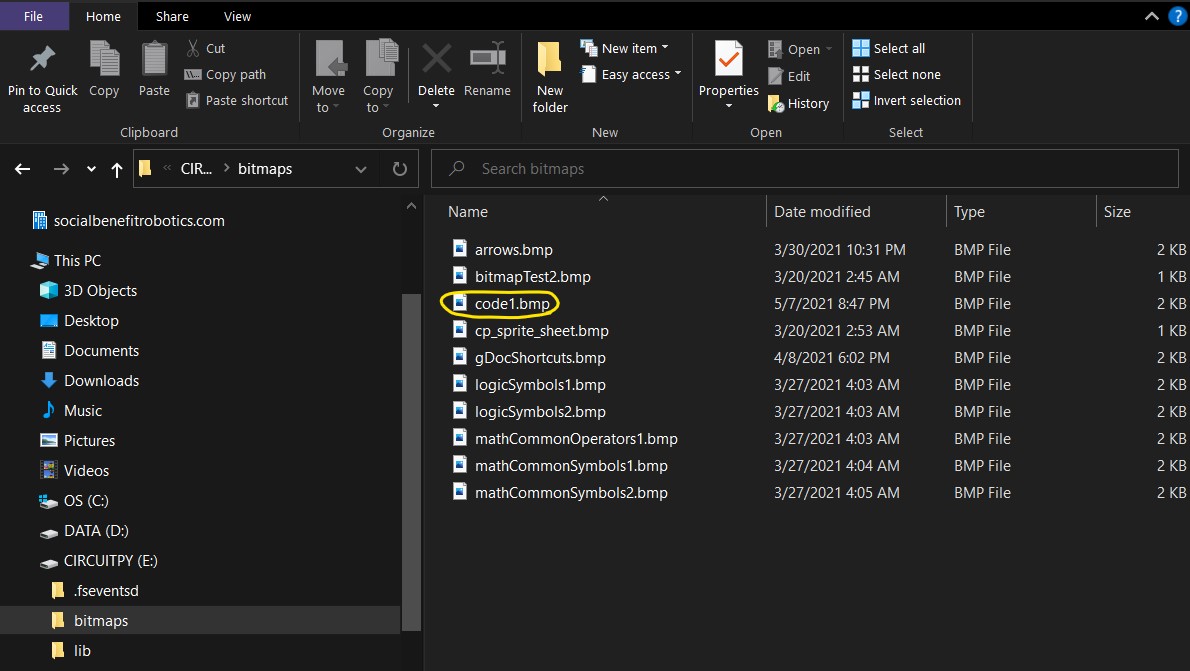Switch to the View tab
Viewport: 1190px width, 671px height.
tap(238, 16)
